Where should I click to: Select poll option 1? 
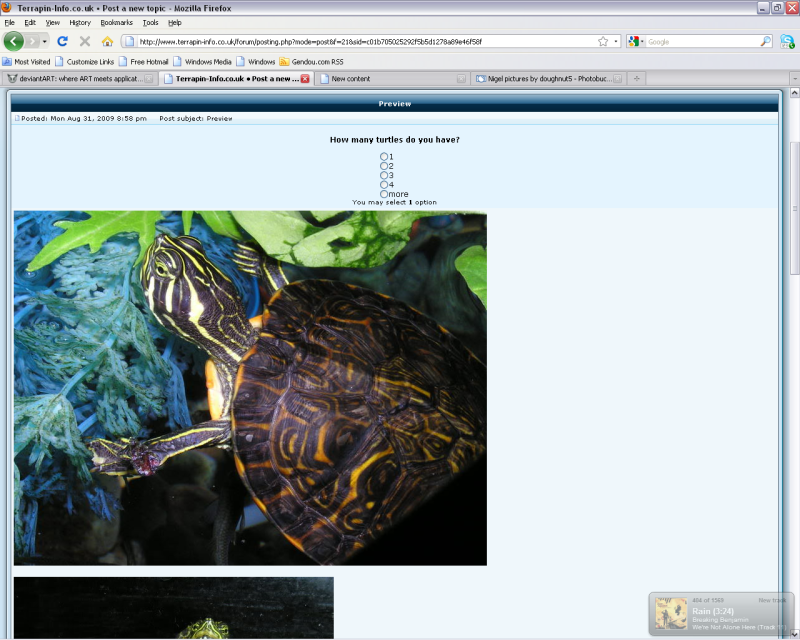(384, 157)
